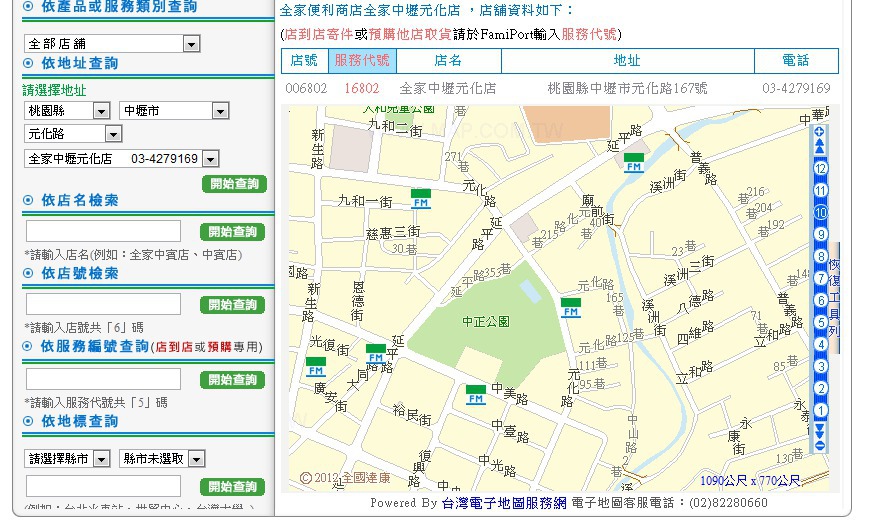
Task: Click the 地址 column header
Action: (x=628, y=60)
